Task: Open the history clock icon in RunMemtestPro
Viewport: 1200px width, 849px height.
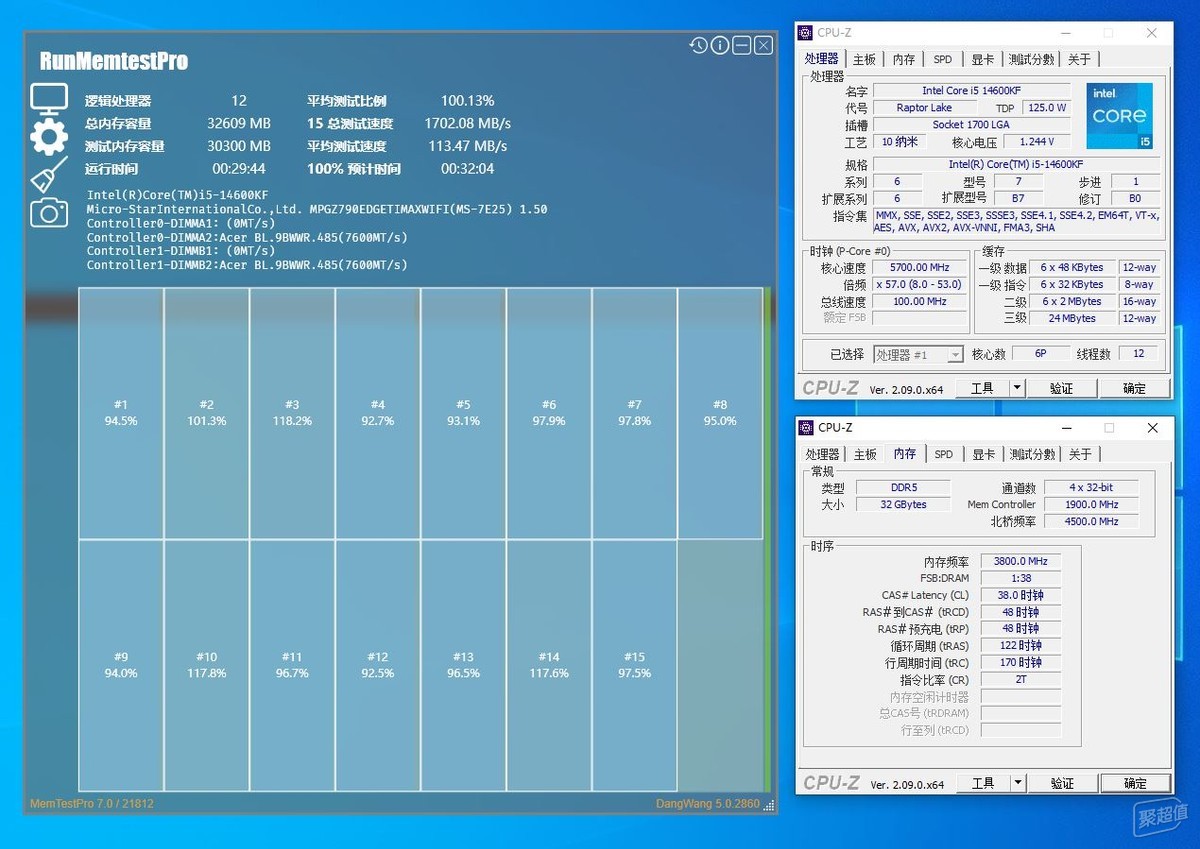Action: click(698, 45)
